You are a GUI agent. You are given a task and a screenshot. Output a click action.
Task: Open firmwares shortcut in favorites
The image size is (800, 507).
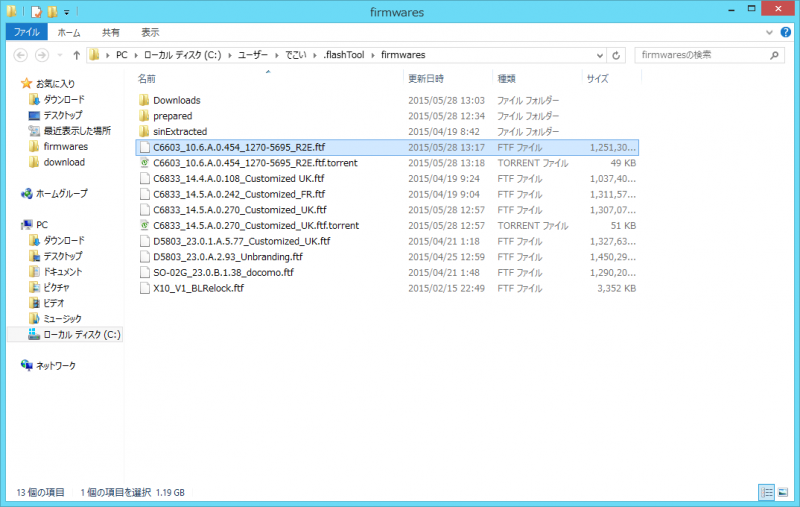coord(65,147)
